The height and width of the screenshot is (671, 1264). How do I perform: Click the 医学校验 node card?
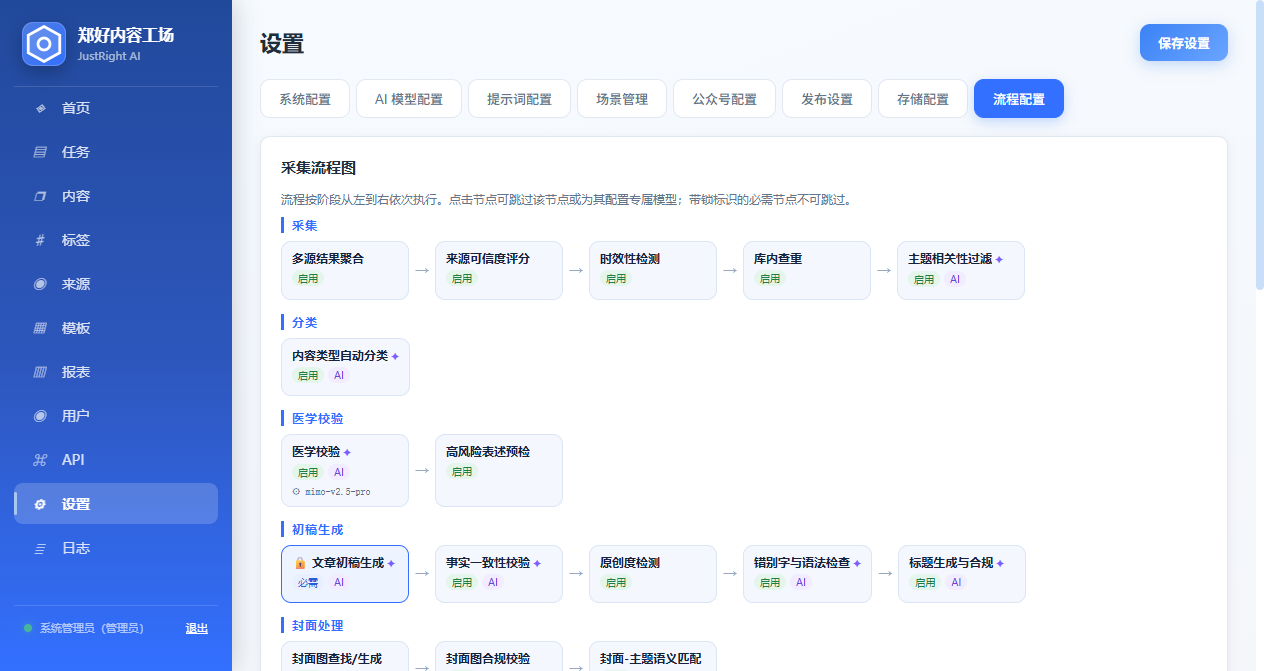click(345, 470)
